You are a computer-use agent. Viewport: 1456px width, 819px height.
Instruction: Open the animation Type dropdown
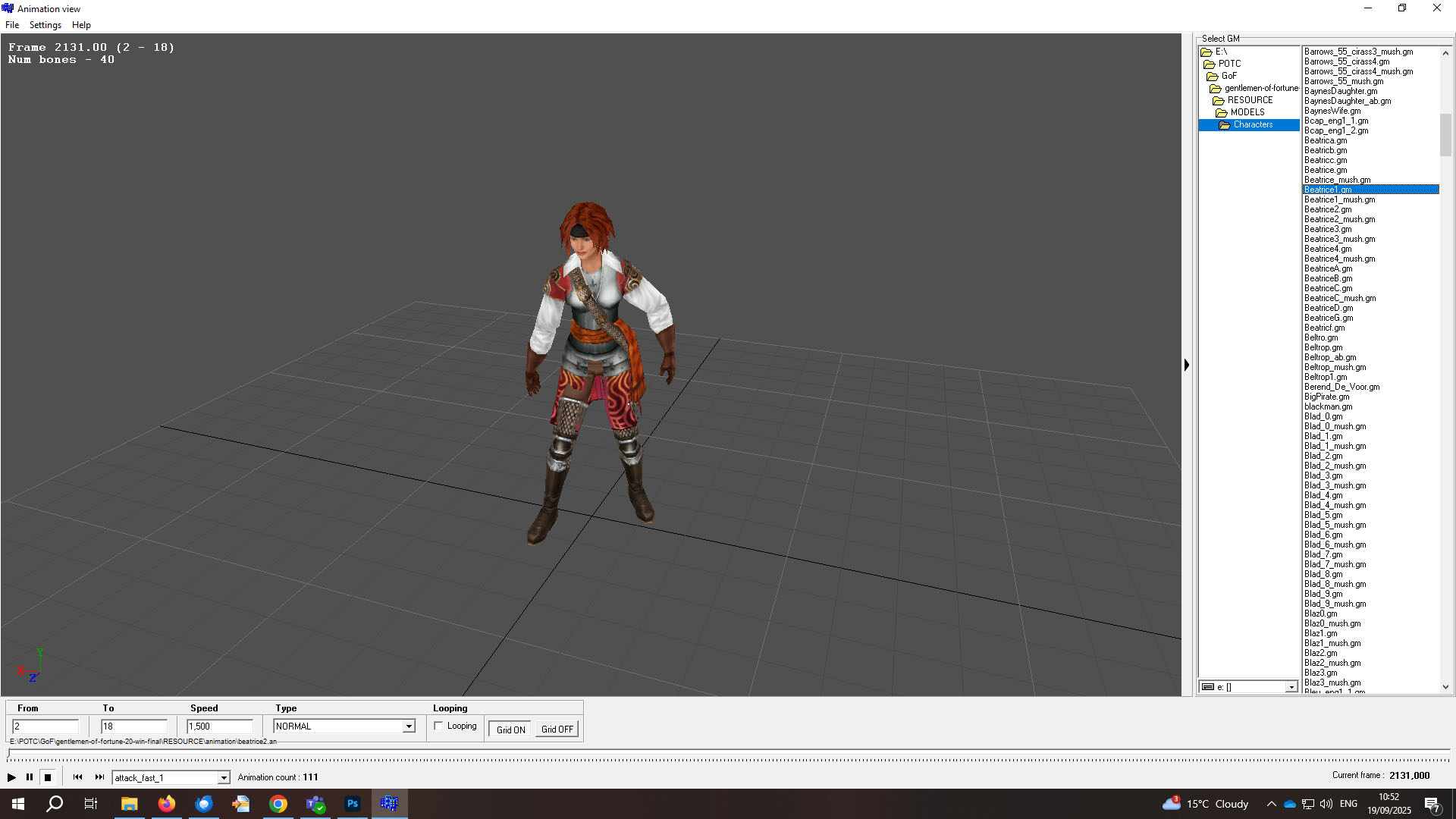click(409, 726)
